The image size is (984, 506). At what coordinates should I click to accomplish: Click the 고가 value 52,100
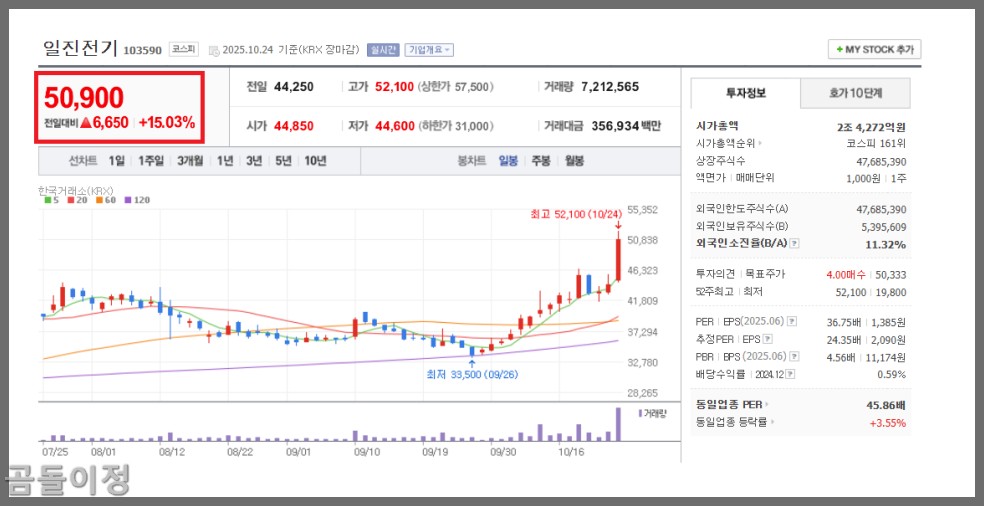(x=395, y=87)
